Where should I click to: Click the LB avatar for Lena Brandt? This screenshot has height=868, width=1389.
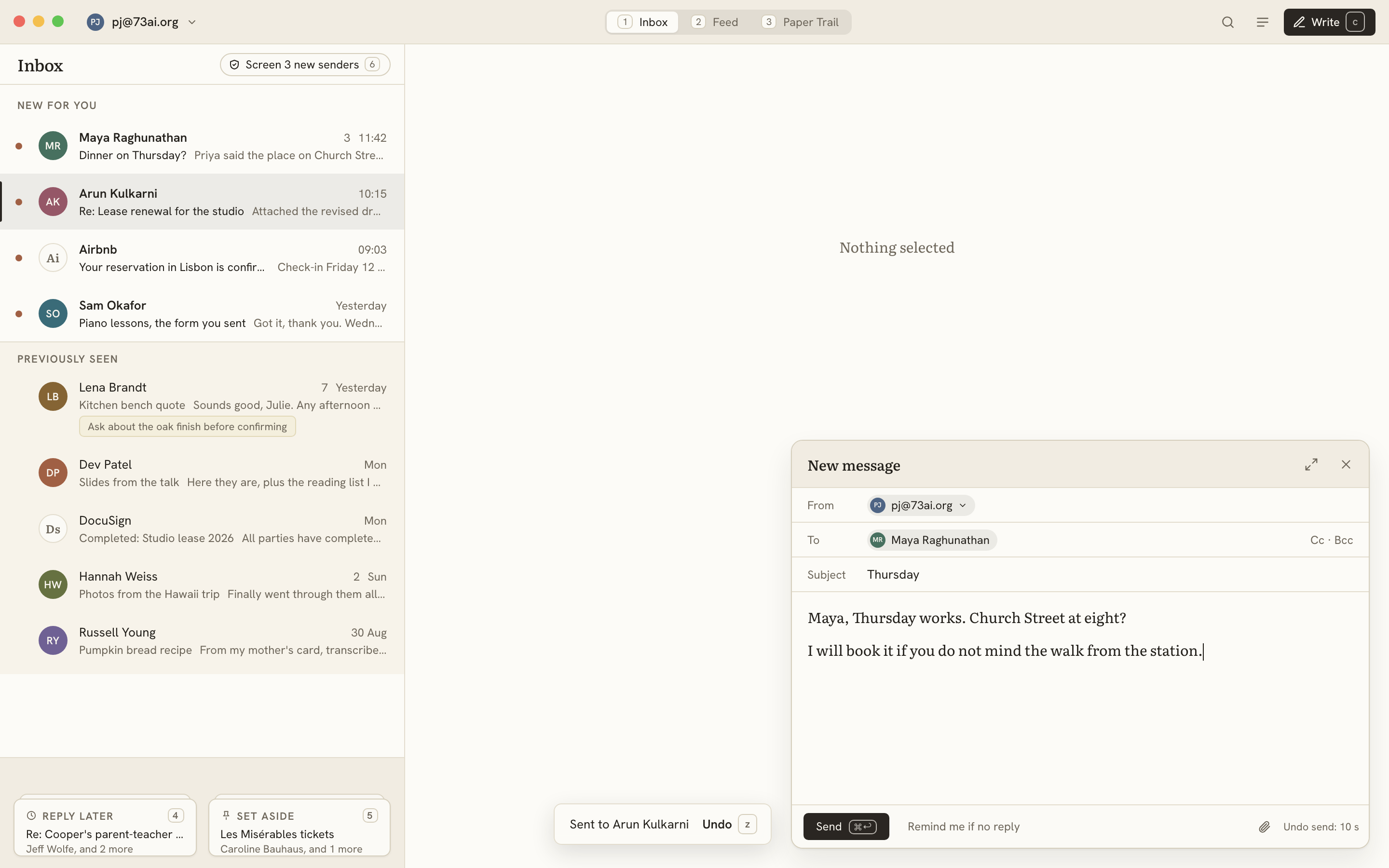click(53, 396)
